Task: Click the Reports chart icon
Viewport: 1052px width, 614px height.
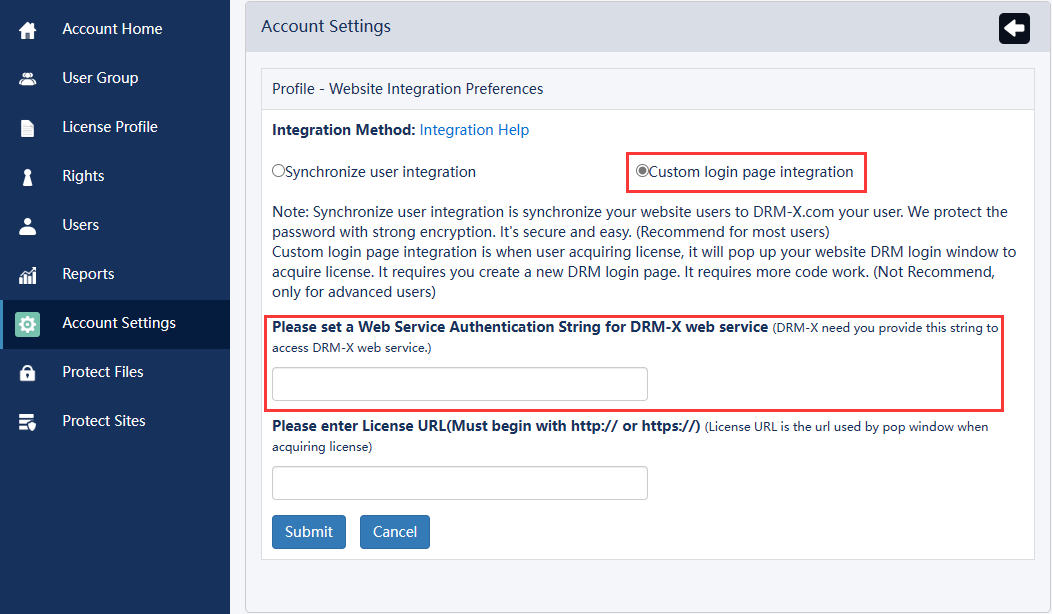Action: coord(28,275)
